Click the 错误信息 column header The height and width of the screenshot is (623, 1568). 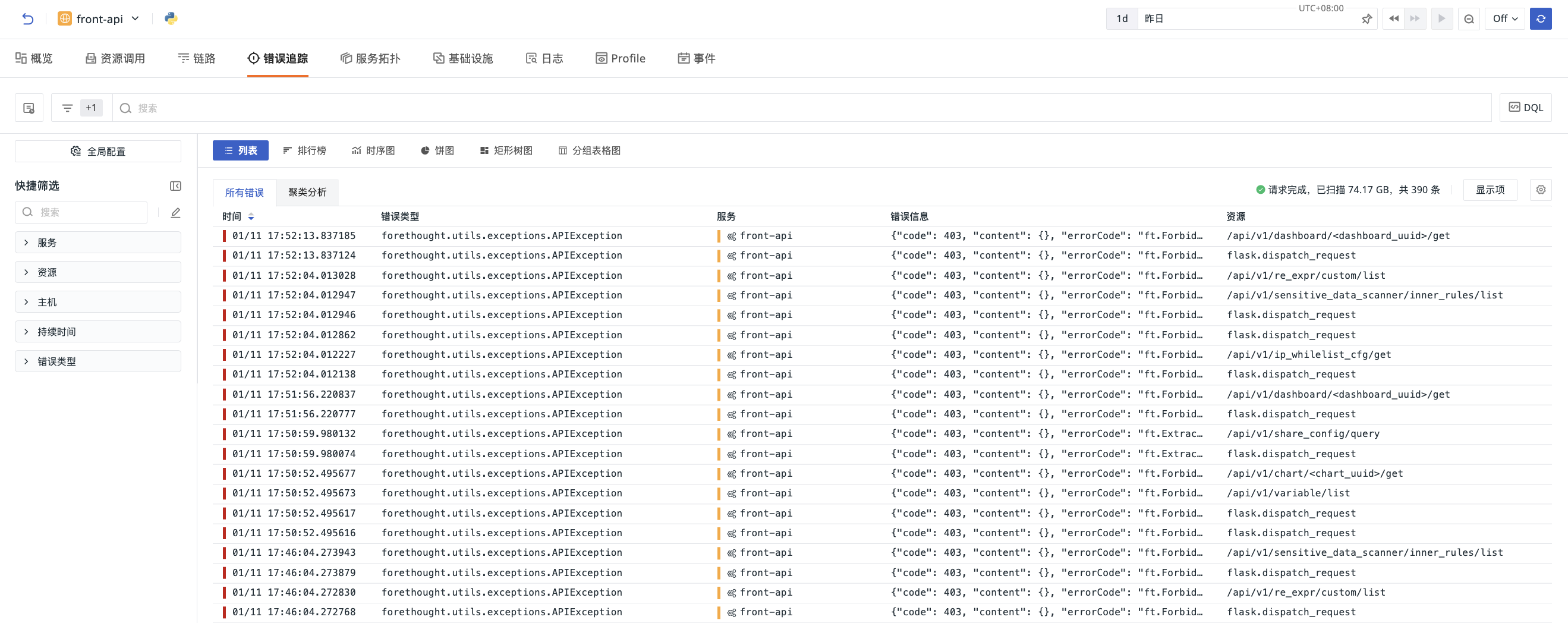point(909,217)
